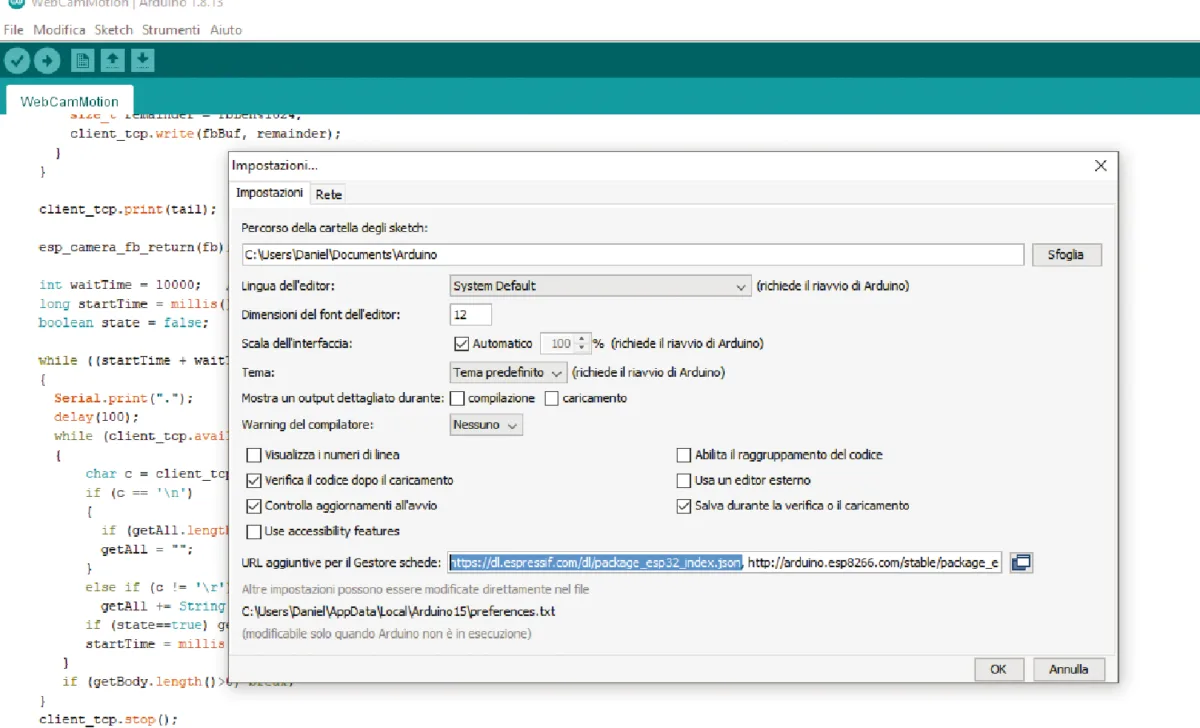Open the Strumenti menu
The image size is (1200, 728).
170,30
